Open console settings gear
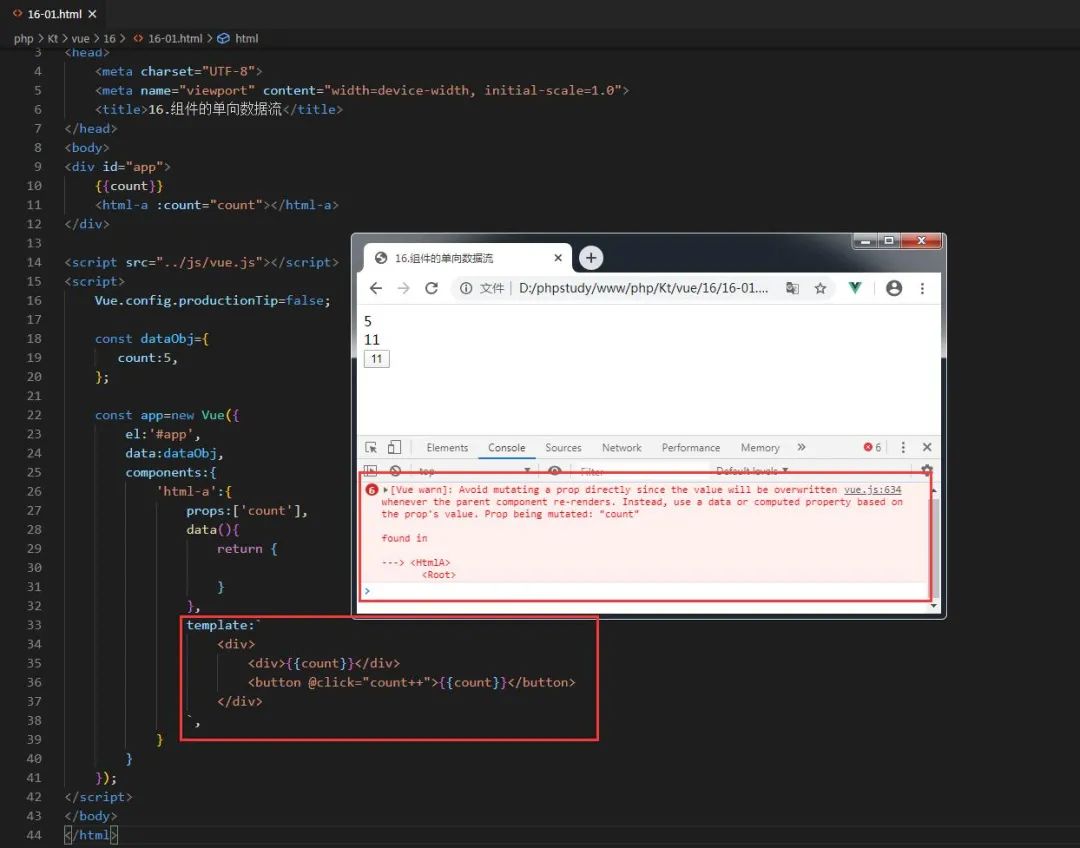 [926, 470]
